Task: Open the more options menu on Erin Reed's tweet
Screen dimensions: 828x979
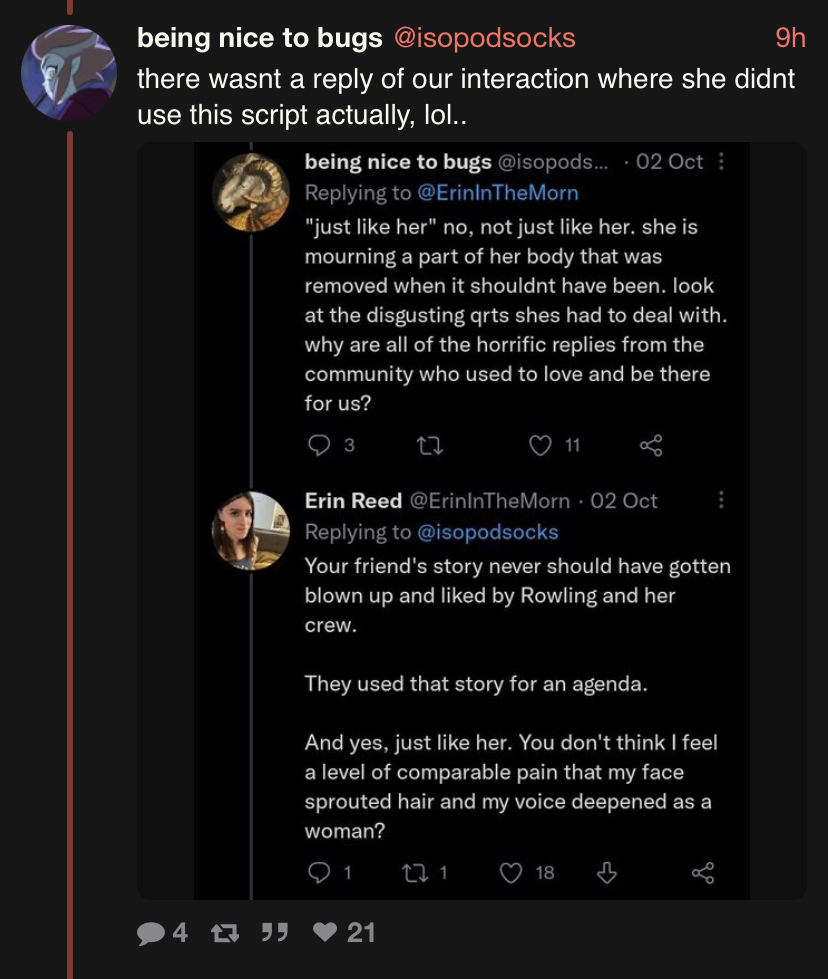Action: pyautogui.click(x=722, y=500)
